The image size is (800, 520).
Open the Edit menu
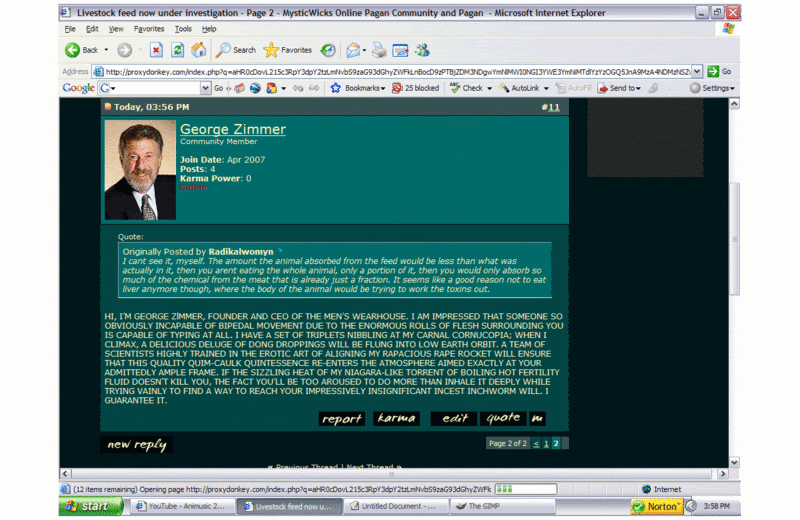(92, 29)
